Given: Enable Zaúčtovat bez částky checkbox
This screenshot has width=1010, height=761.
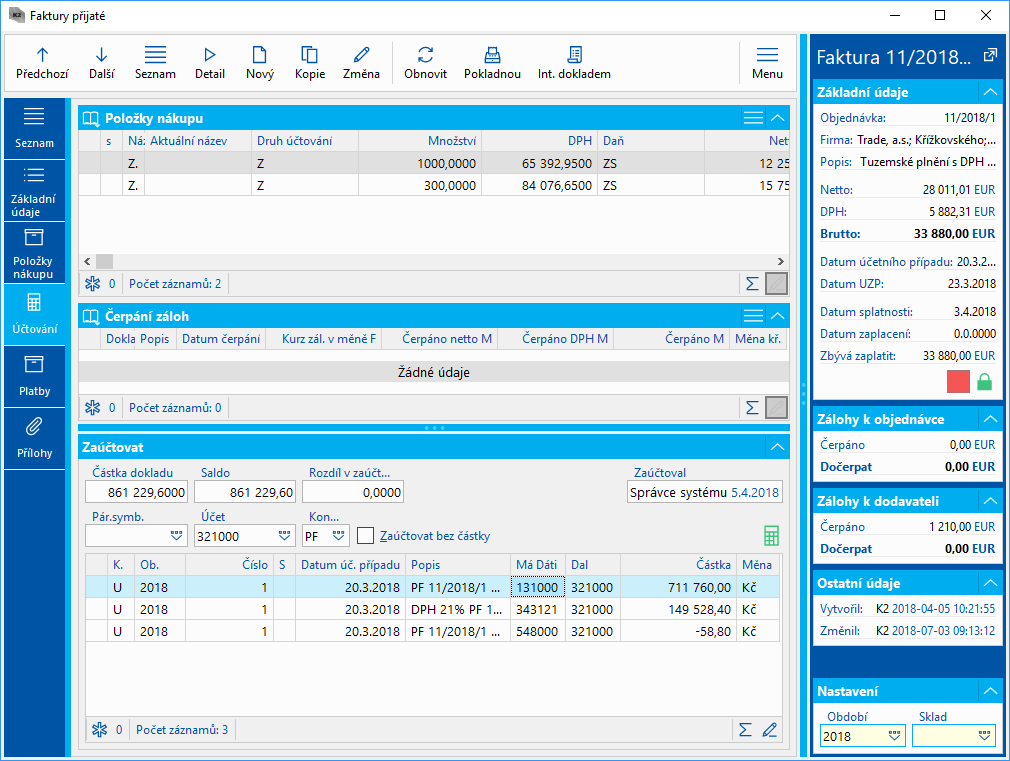Looking at the screenshot, I should (366, 536).
